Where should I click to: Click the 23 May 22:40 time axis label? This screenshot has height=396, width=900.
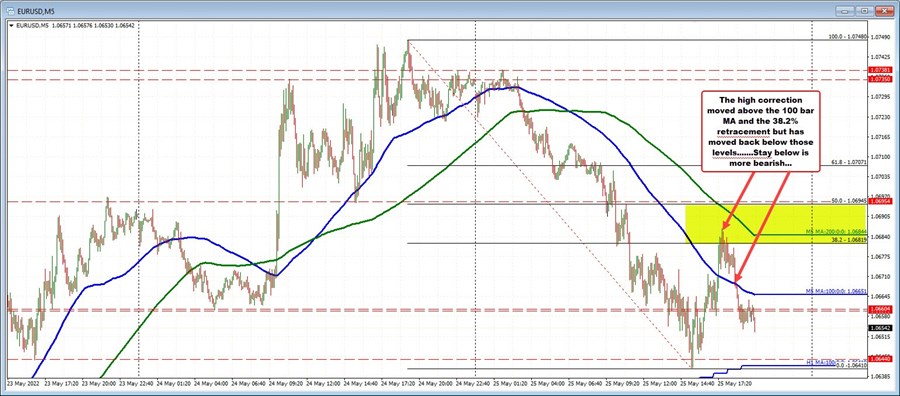[x=136, y=382]
